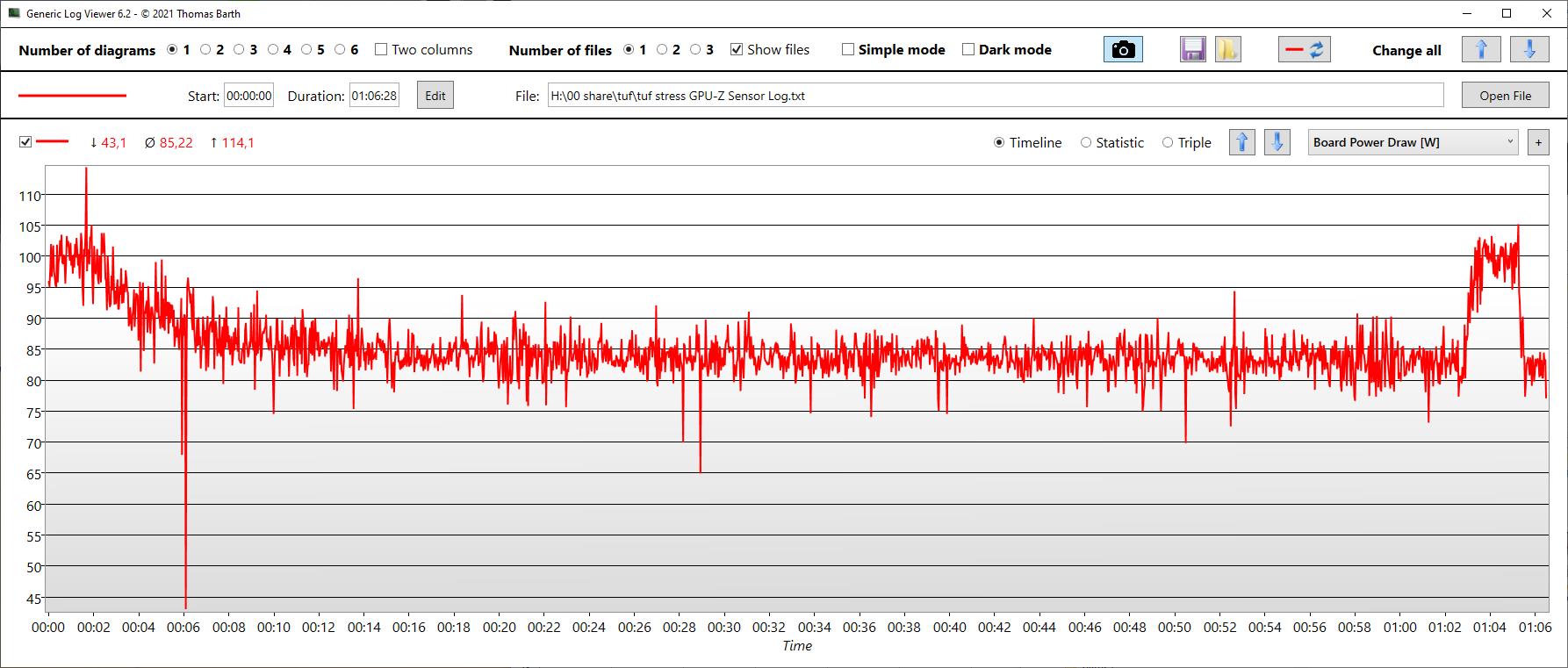
Task: Click the purple floppy disk save icon
Action: click(1192, 50)
